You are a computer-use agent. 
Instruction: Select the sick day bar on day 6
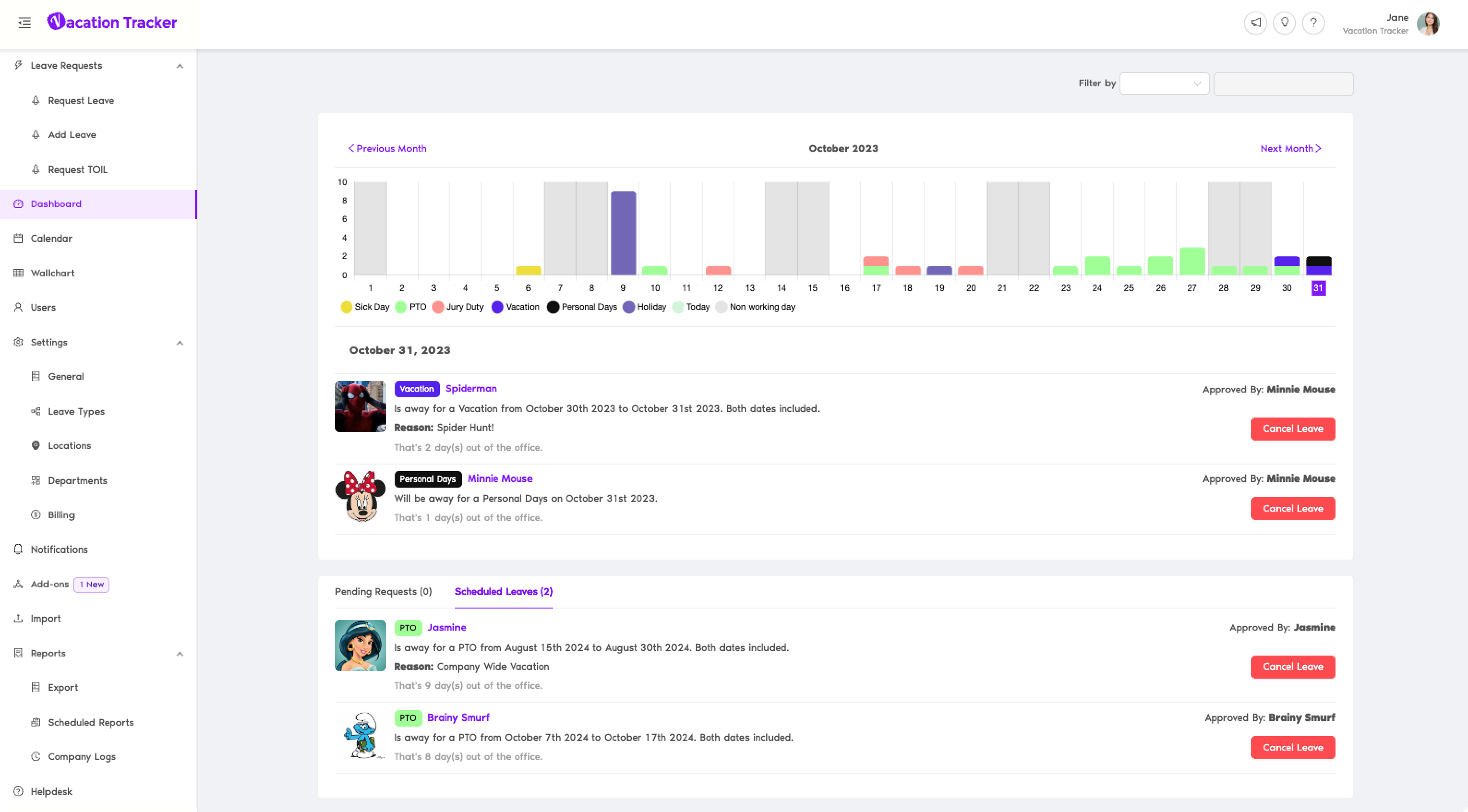tap(528, 271)
